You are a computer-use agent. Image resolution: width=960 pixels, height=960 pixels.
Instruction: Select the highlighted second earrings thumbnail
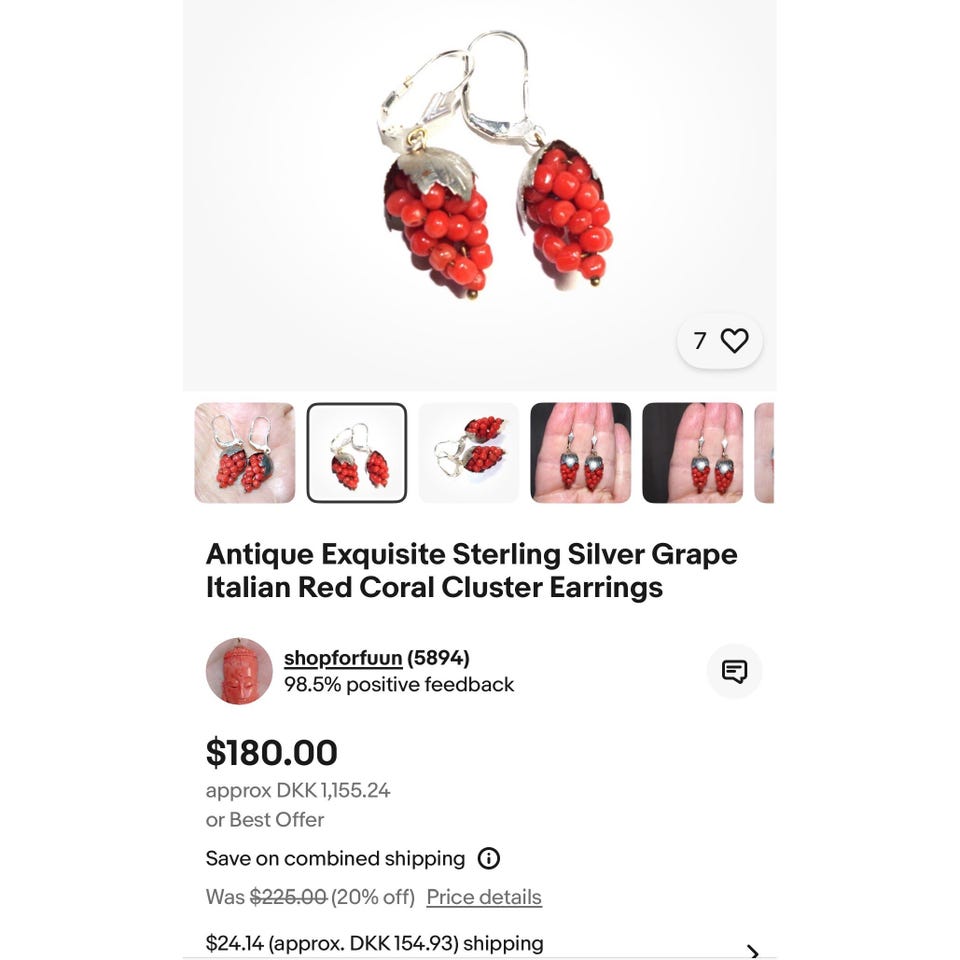tap(356, 452)
